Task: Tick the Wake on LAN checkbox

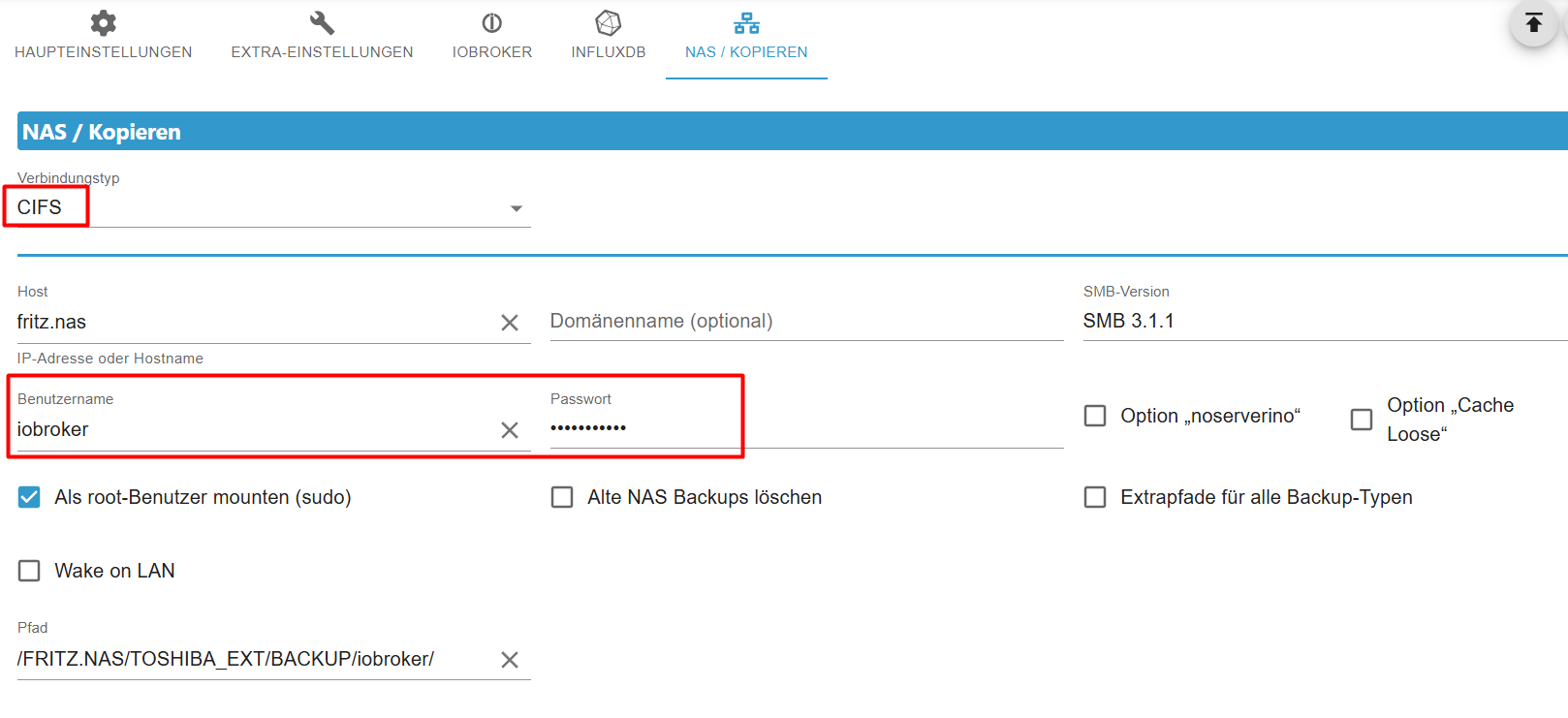Action: pos(29,571)
